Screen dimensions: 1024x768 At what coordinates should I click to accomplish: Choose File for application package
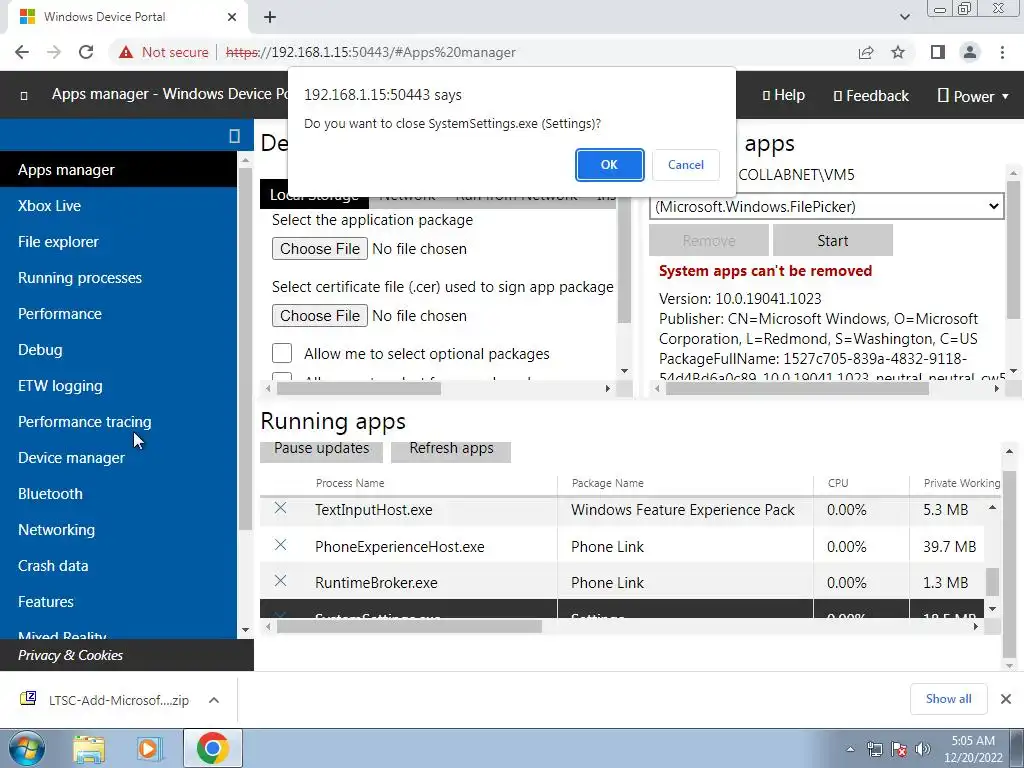(x=319, y=249)
